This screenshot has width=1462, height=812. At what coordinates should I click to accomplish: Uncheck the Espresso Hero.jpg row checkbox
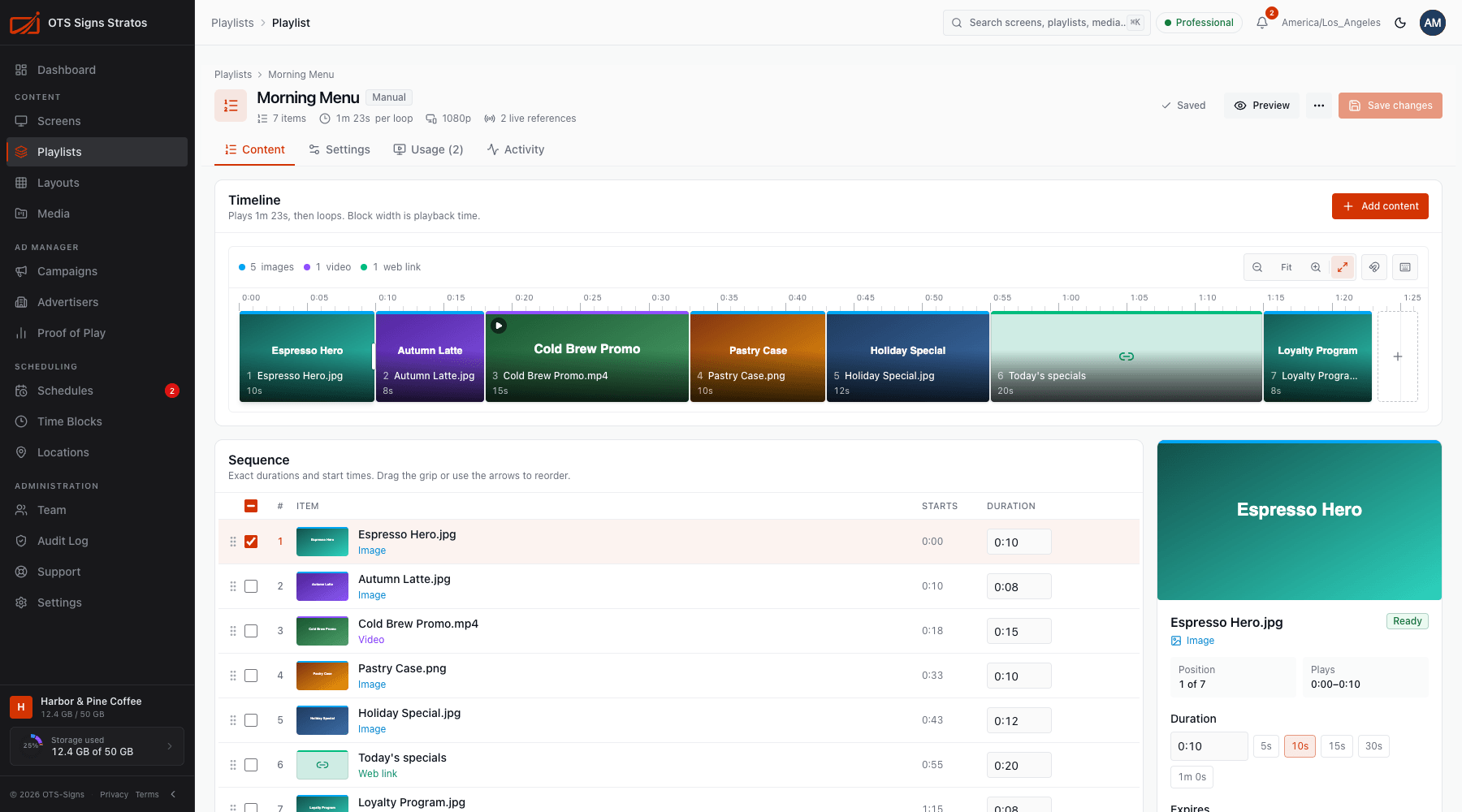click(x=251, y=542)
